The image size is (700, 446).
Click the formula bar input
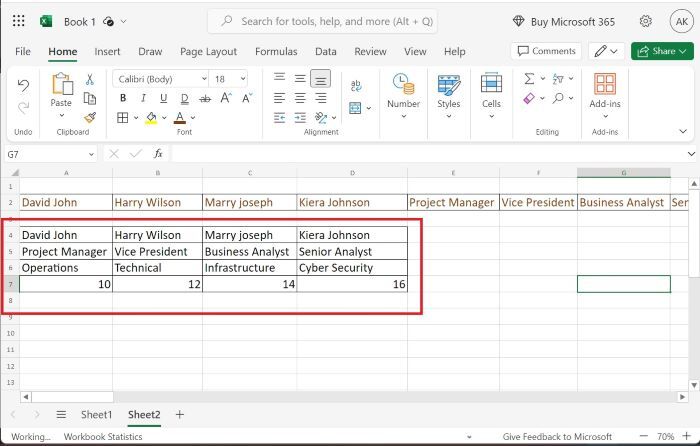pos(428,154)
